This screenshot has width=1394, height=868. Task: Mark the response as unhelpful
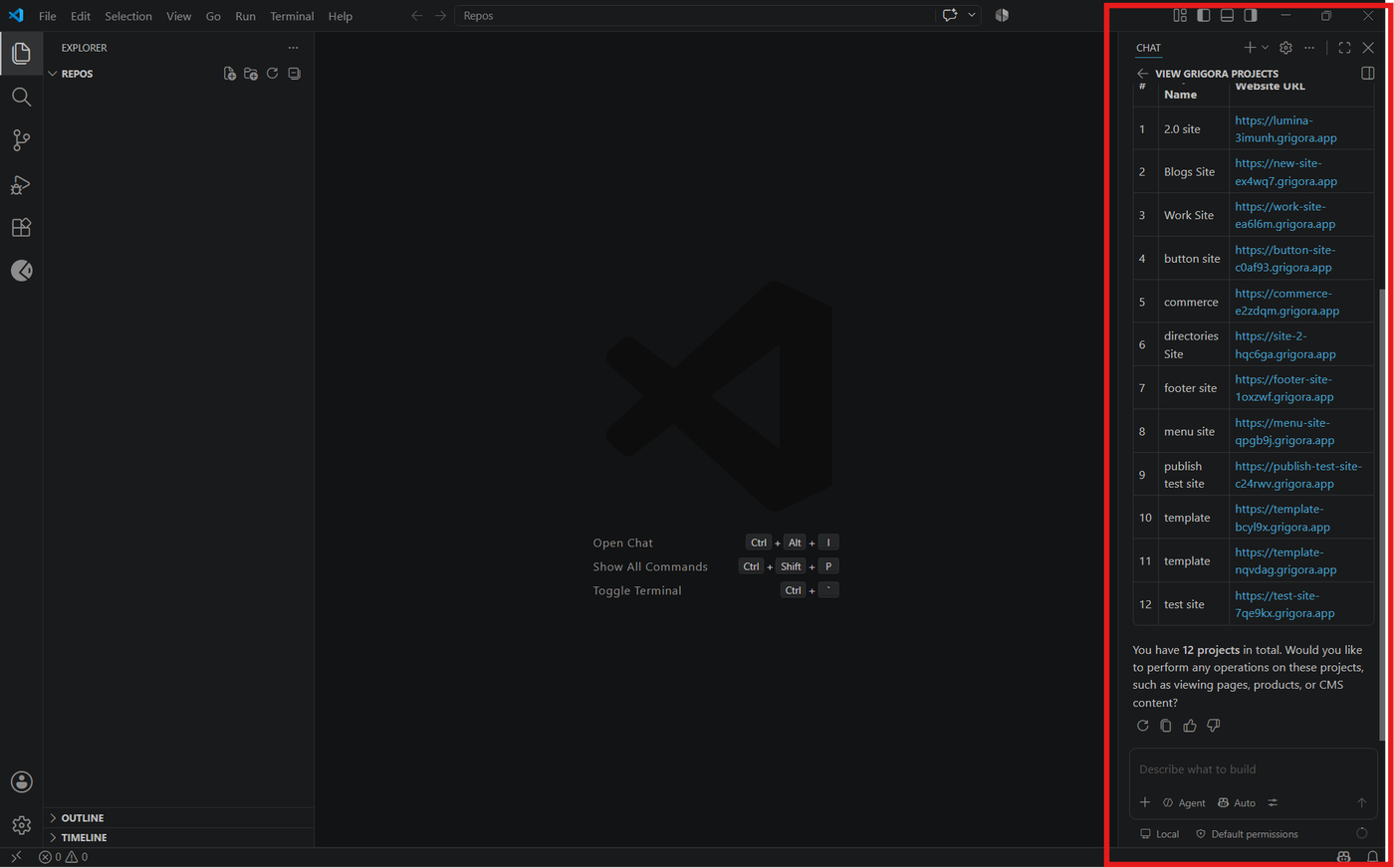click(x=1214, y=726)
